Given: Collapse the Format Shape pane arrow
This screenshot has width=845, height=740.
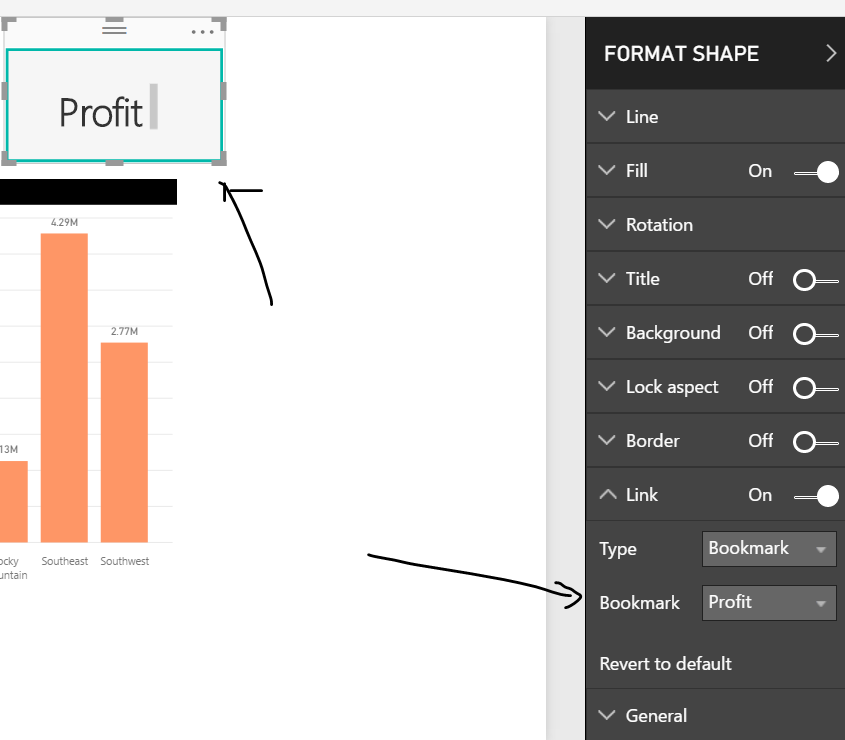Looking at the screenshot, I should coord(830,53).
